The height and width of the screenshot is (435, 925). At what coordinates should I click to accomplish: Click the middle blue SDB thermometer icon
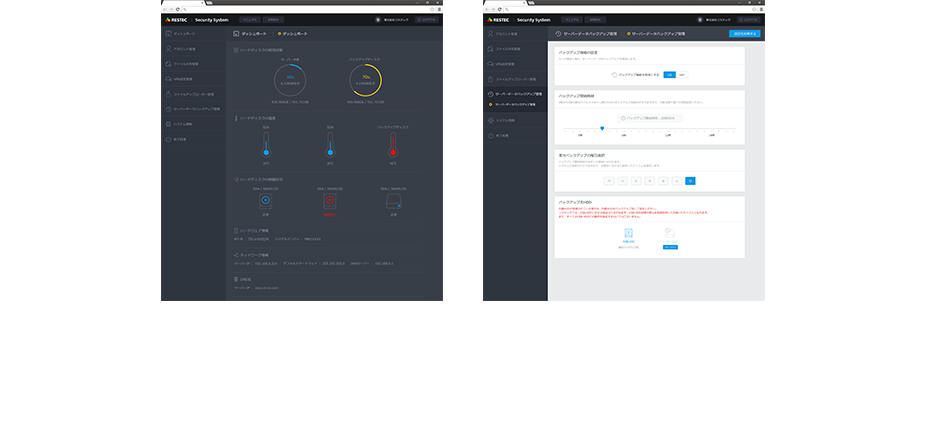pyautogui.click(x=330, y=145)
